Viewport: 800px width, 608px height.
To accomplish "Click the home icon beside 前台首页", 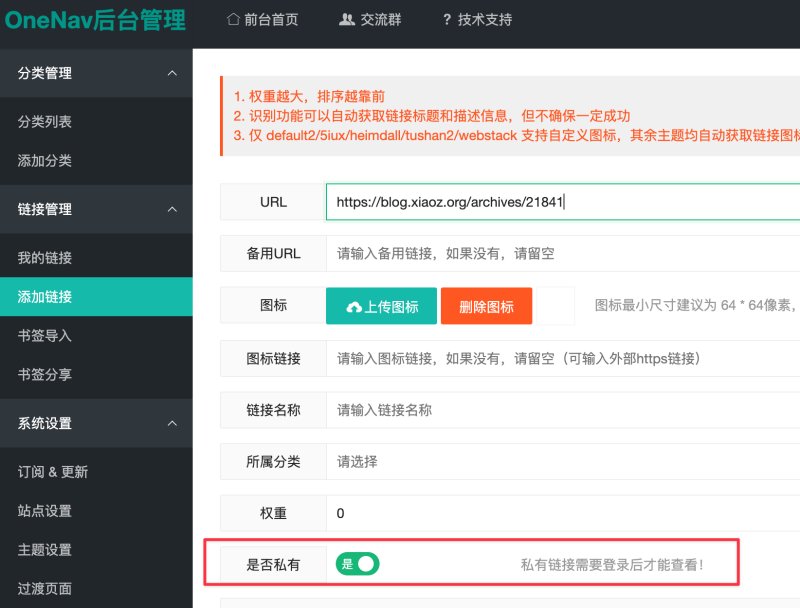I will tap(233, 19).
